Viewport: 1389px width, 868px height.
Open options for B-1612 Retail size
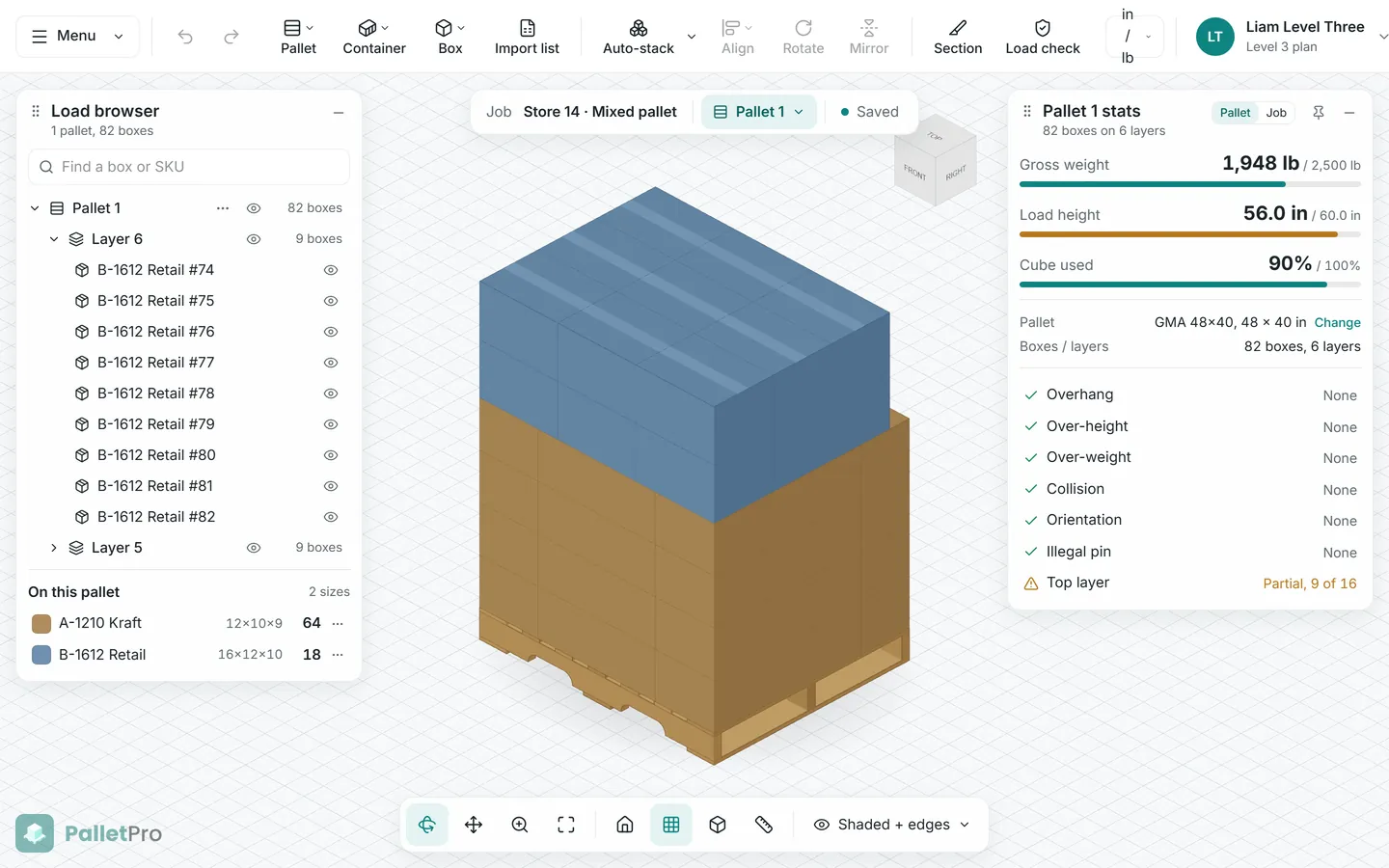(x=338, y=655)
